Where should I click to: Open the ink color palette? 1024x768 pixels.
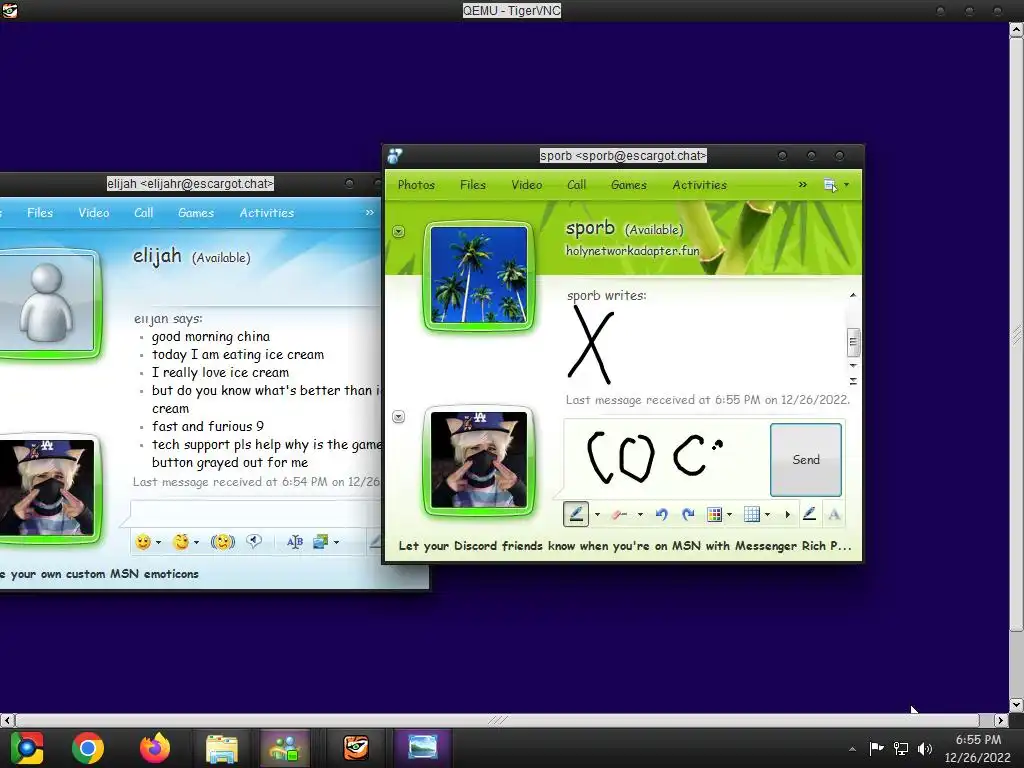714,515
